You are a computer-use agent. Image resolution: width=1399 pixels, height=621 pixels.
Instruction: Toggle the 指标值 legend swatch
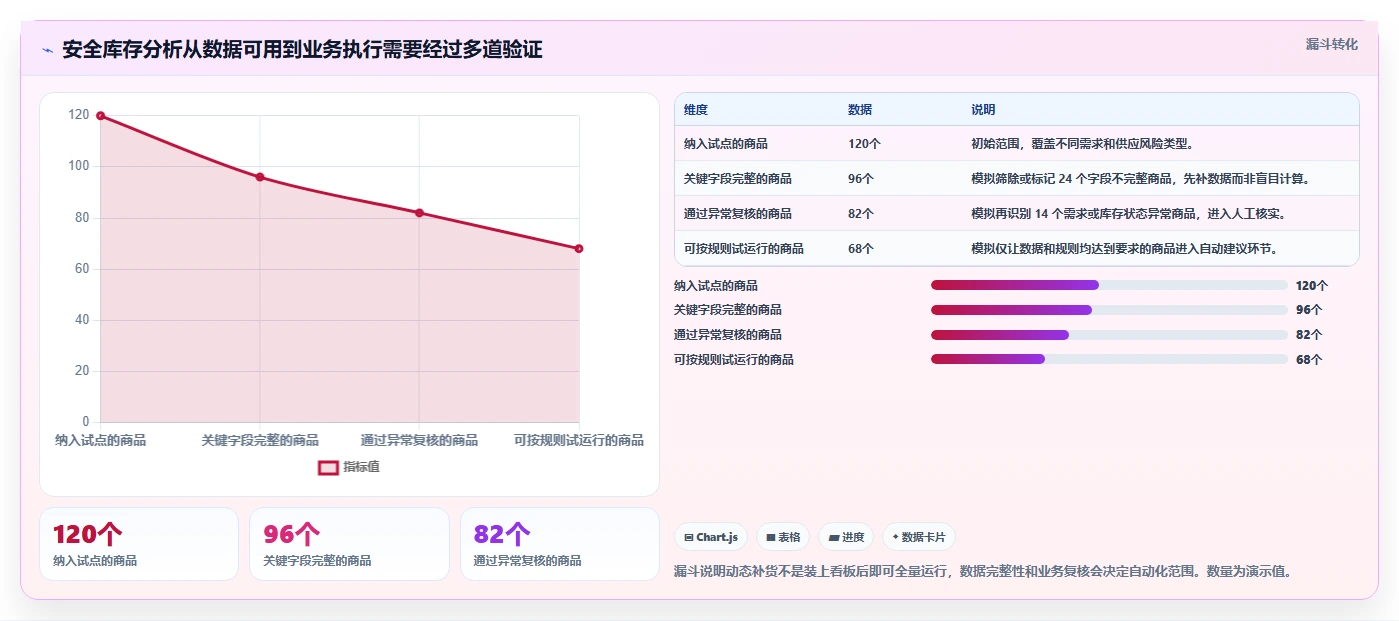point(329,467)
